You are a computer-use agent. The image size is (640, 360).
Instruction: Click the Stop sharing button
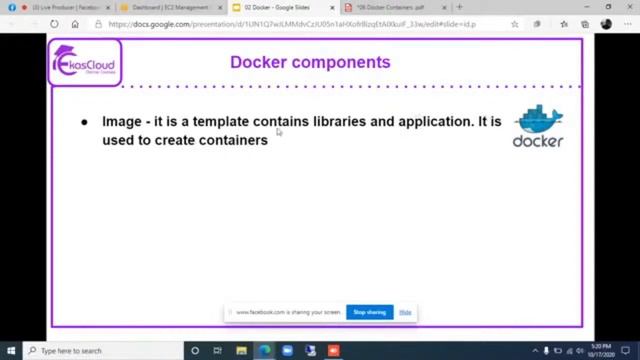(370, 312)
